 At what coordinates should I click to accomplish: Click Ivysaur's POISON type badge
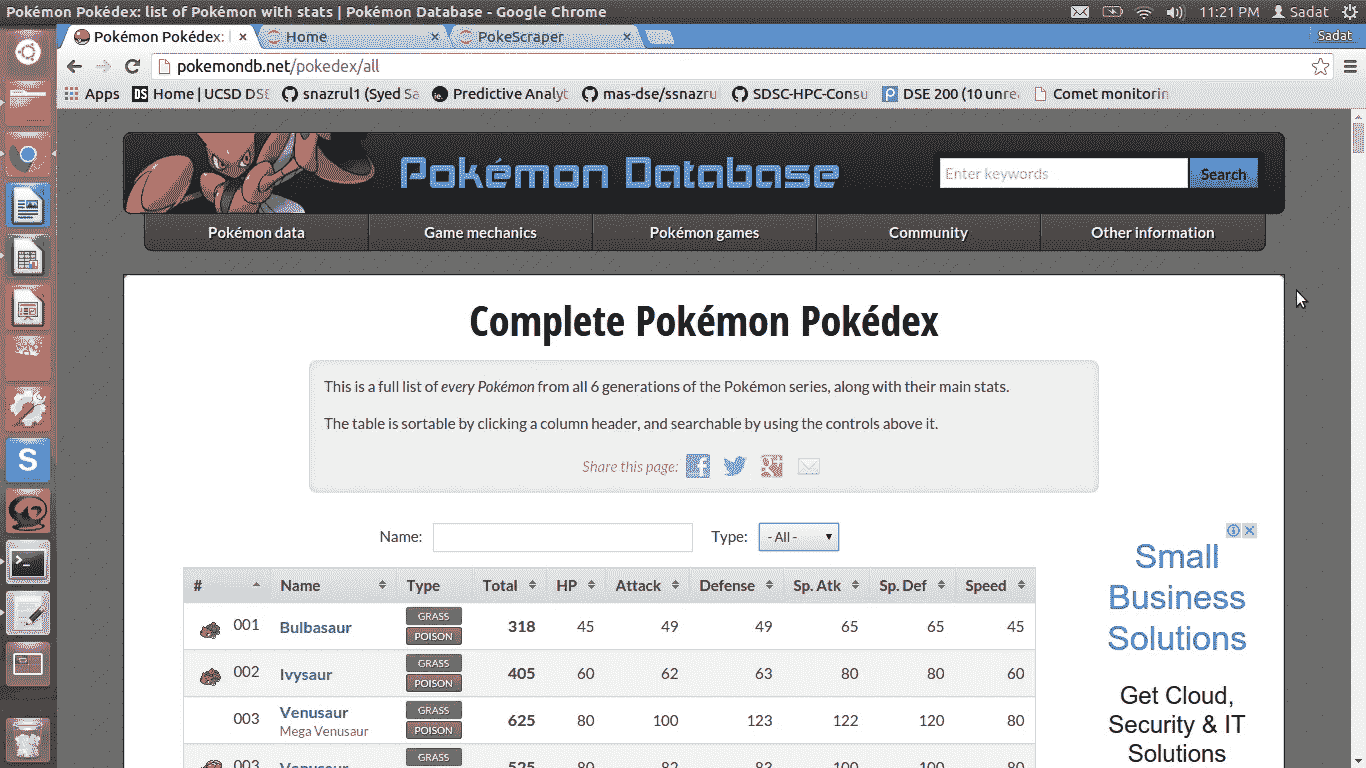(434, 683)
